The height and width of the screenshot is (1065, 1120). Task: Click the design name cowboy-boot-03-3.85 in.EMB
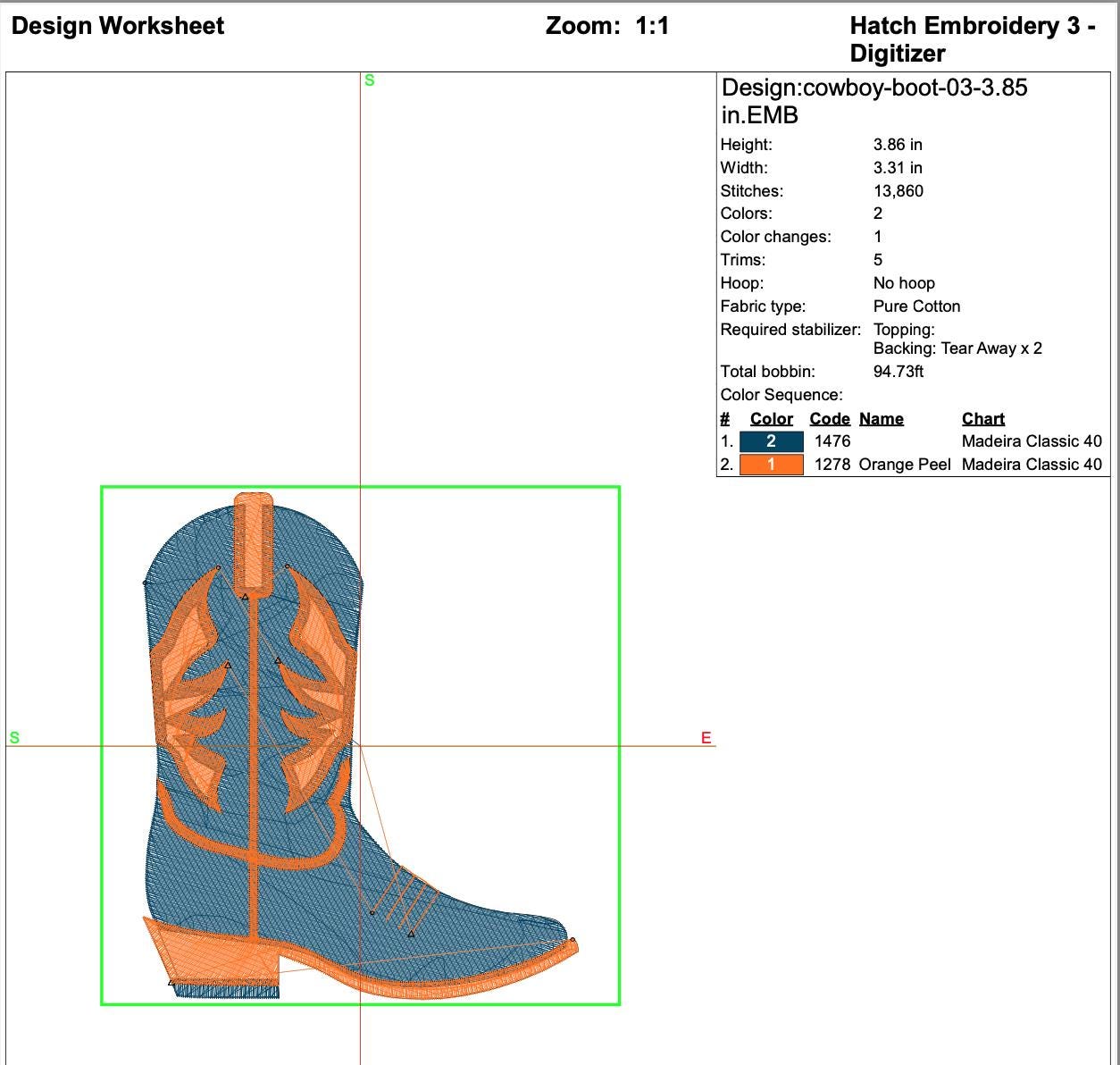point(874,101)
